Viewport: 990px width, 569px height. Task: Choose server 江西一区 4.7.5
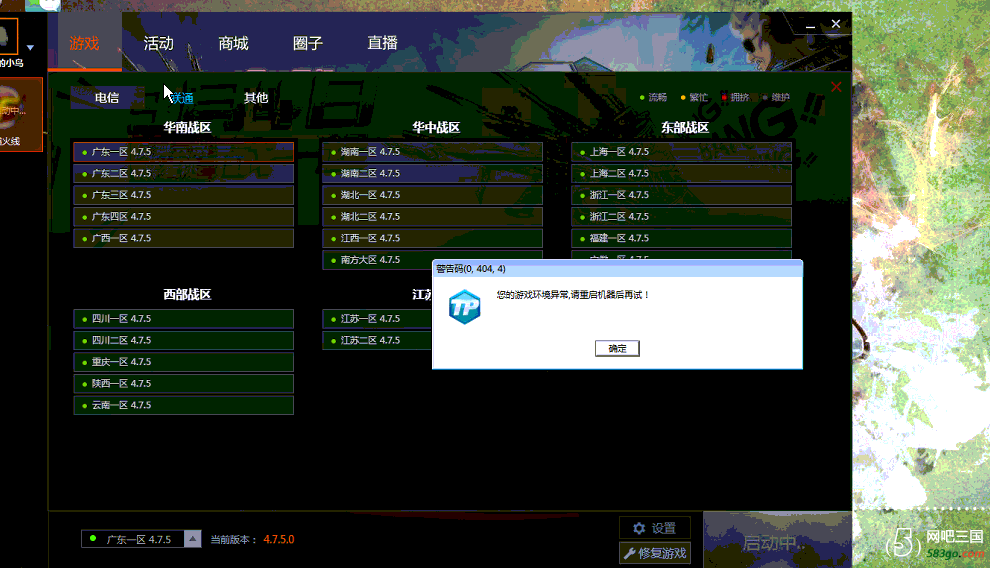click(x=432, y=238)
